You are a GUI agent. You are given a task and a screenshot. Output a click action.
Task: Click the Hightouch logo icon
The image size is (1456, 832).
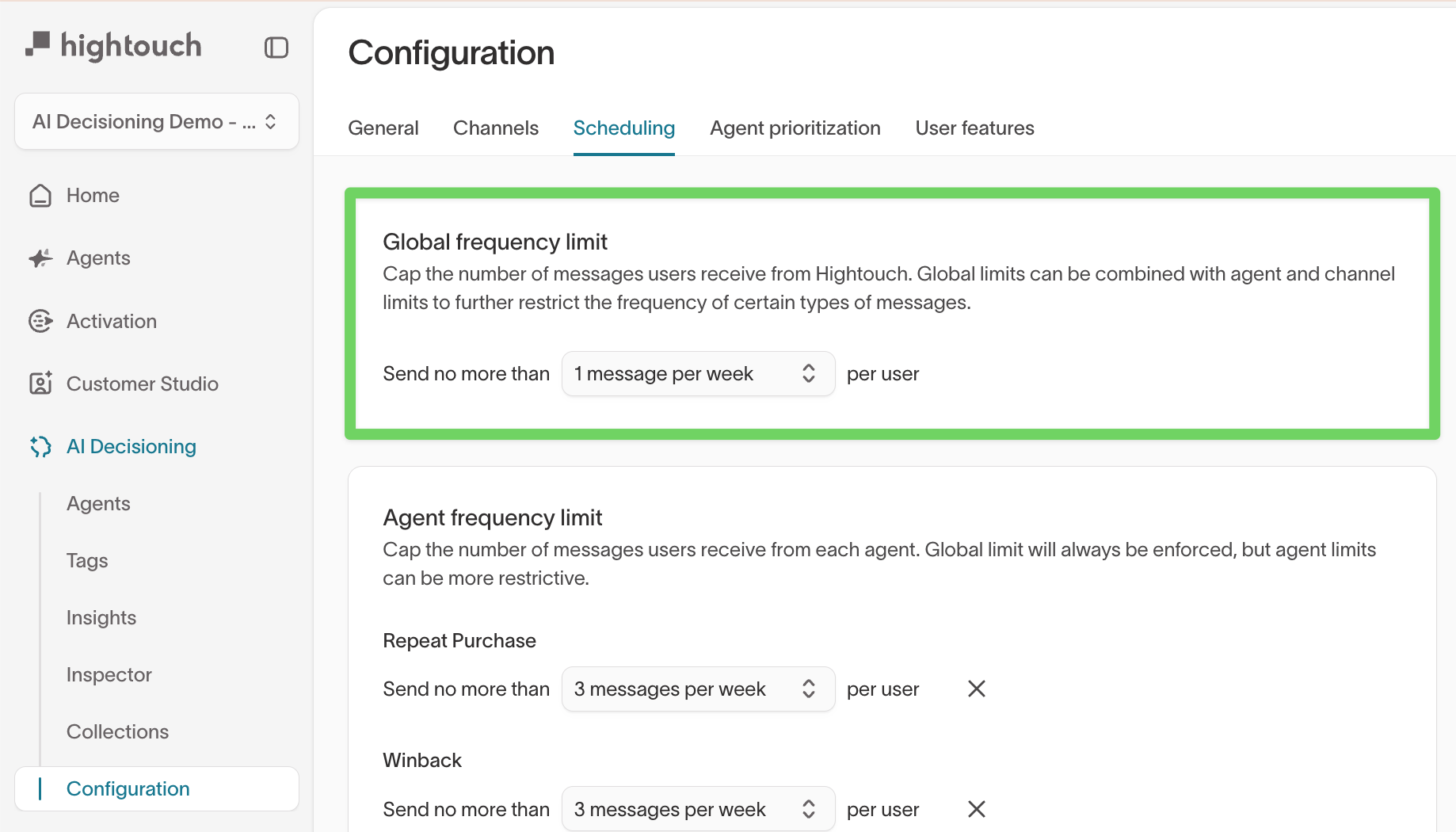click(x=37, y=44)
